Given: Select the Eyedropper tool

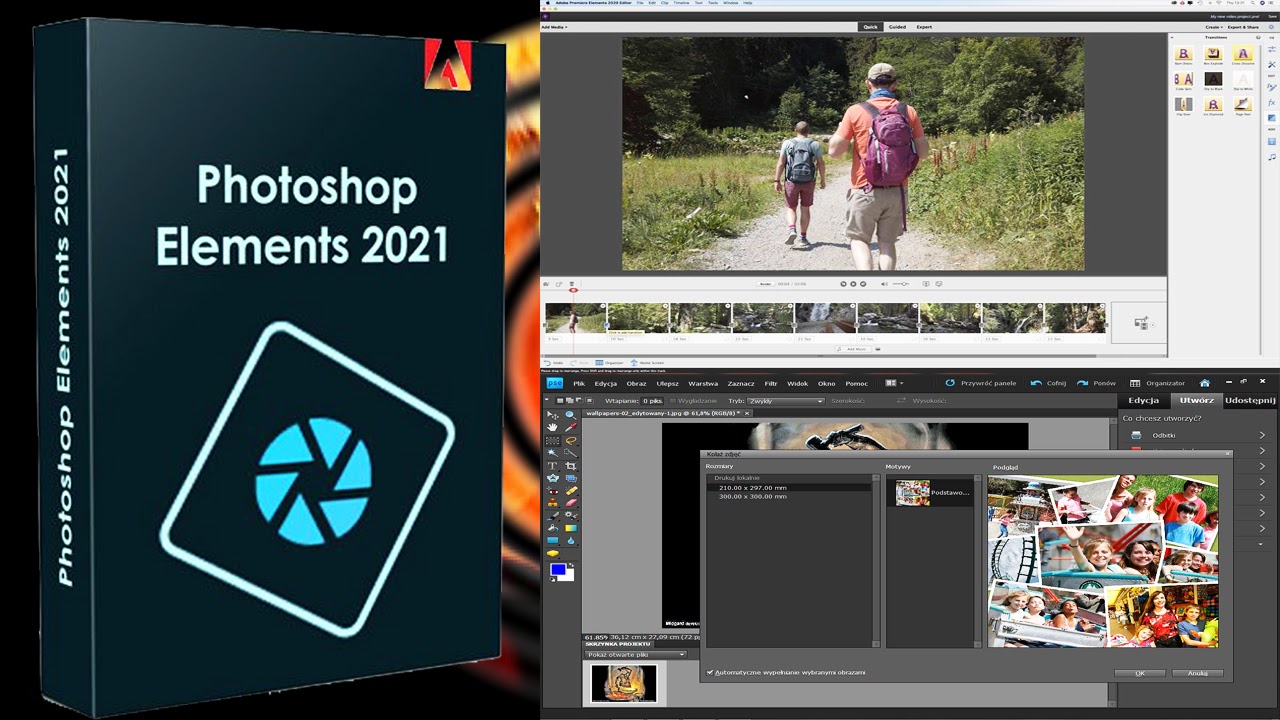Looking at the screenshot, I should (x=571, y=427).
